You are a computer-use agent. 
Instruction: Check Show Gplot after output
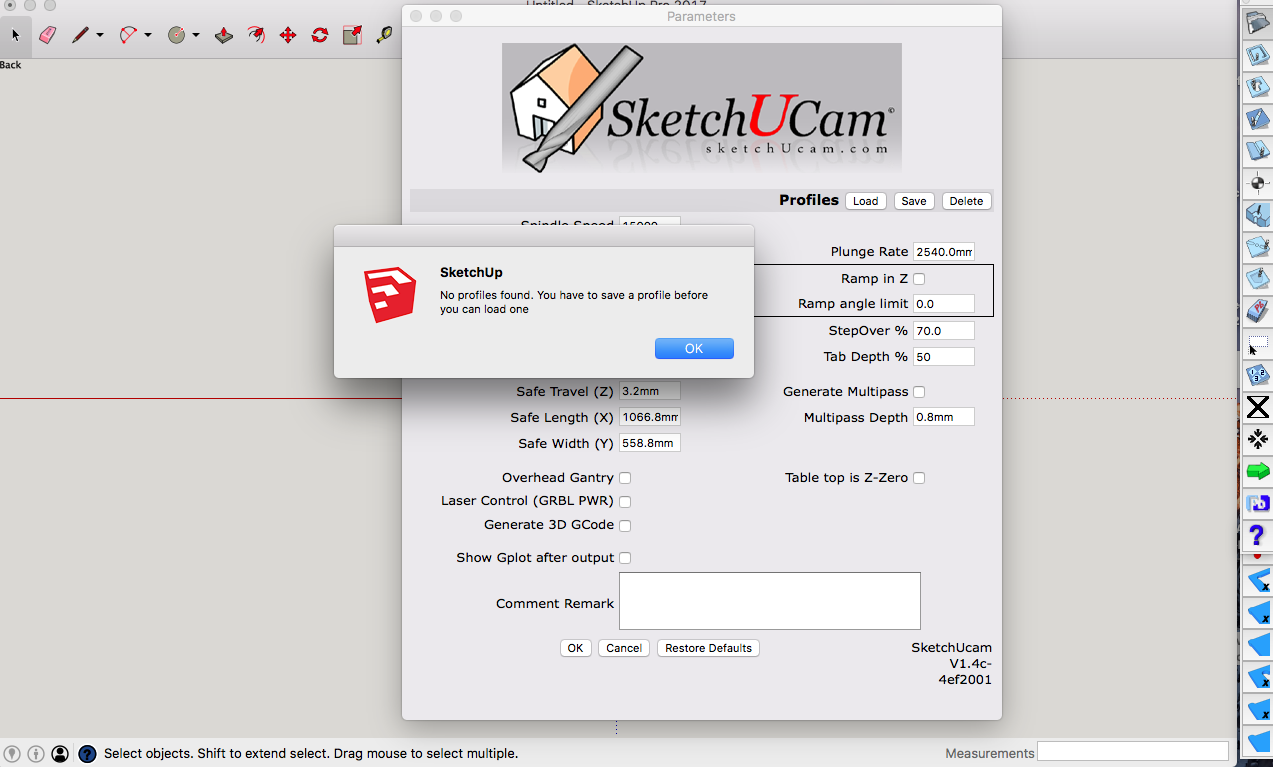tap(625, 558)
